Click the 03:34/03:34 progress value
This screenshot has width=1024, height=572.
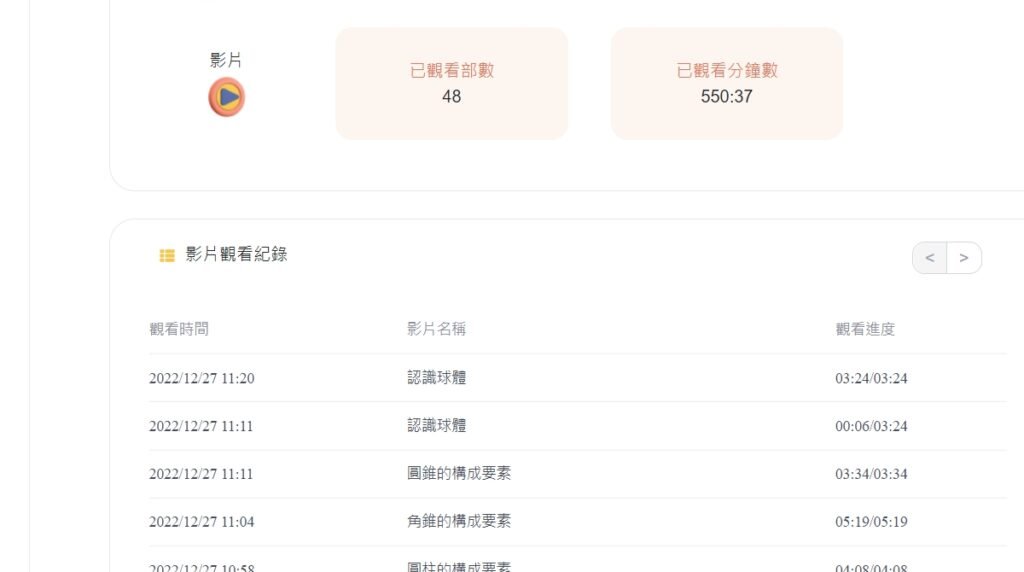[x=871, y=474]
